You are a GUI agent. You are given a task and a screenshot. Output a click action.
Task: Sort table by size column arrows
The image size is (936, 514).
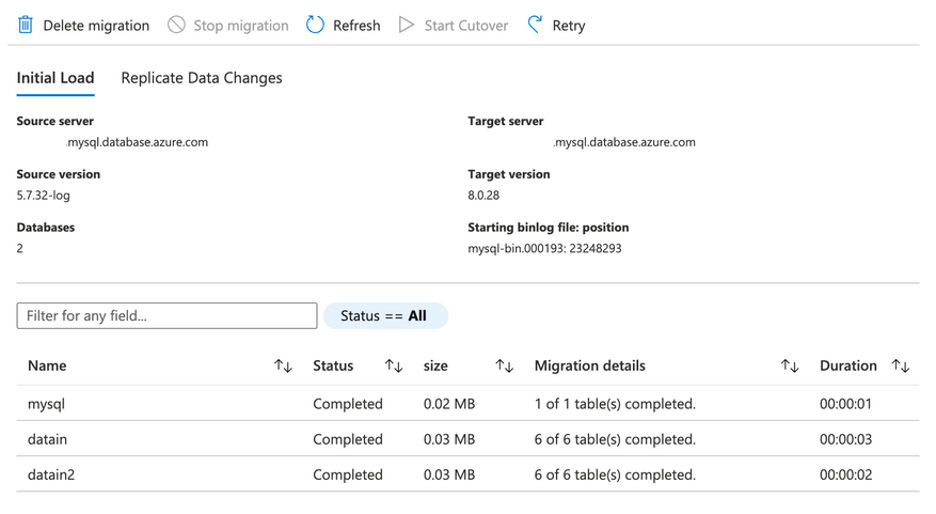click(x=504, y=366)
